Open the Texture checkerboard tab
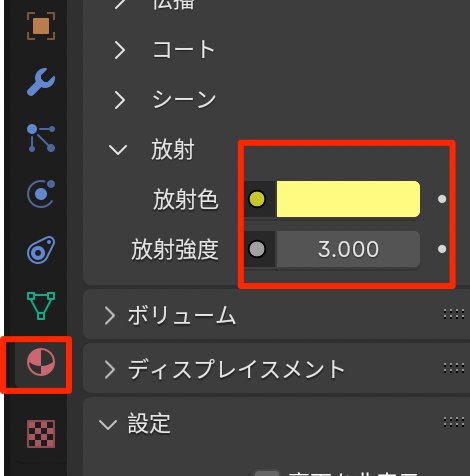Viewport: 470px width, 476px height. [x=41, y=434]
